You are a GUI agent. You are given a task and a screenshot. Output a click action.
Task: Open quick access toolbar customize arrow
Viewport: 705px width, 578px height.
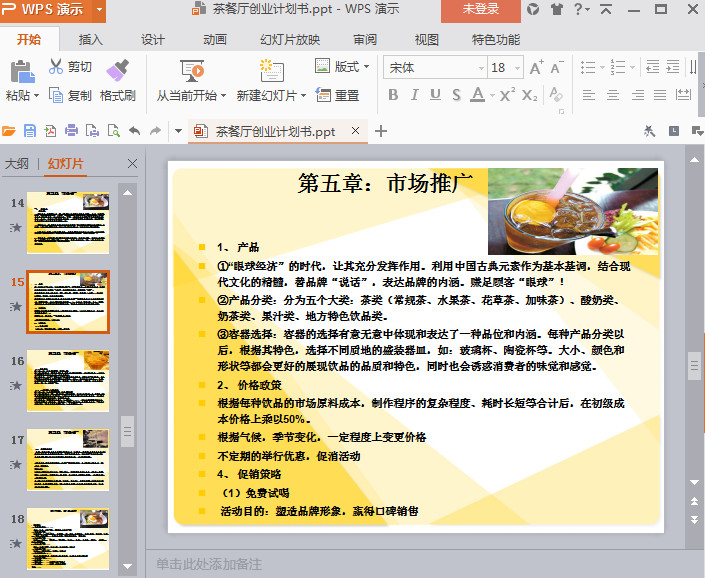click(x=178, y=131)
